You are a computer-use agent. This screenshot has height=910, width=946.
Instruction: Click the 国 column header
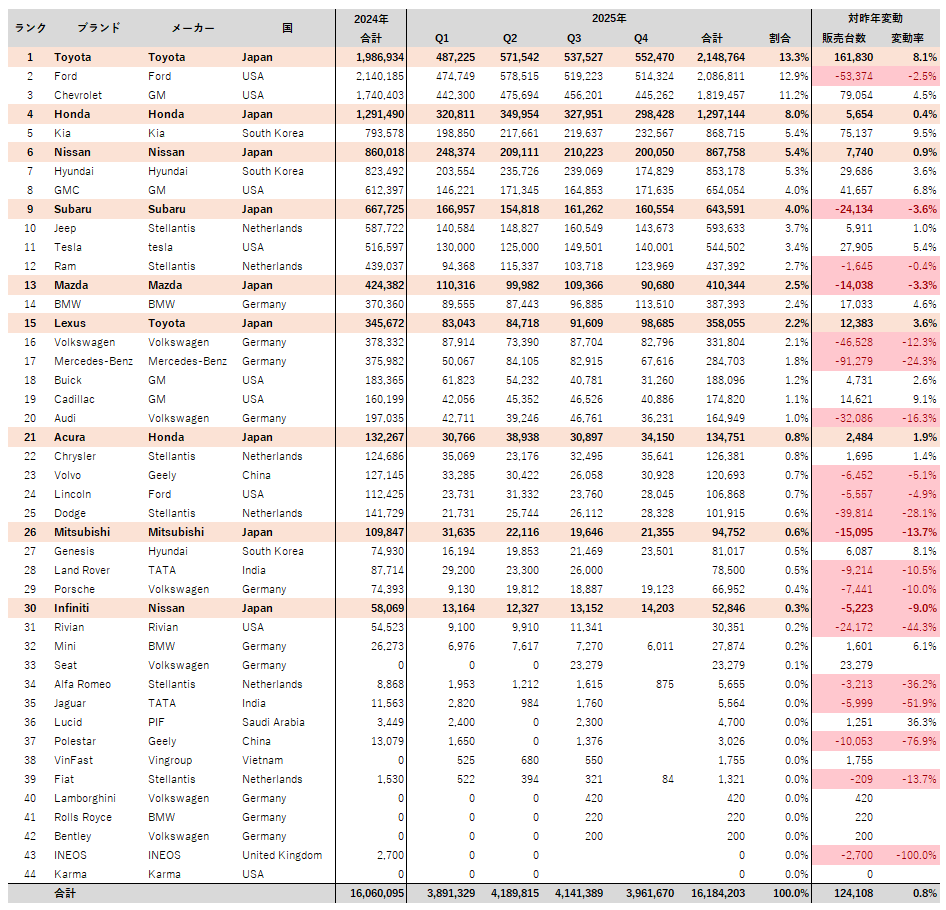[287, 28]
